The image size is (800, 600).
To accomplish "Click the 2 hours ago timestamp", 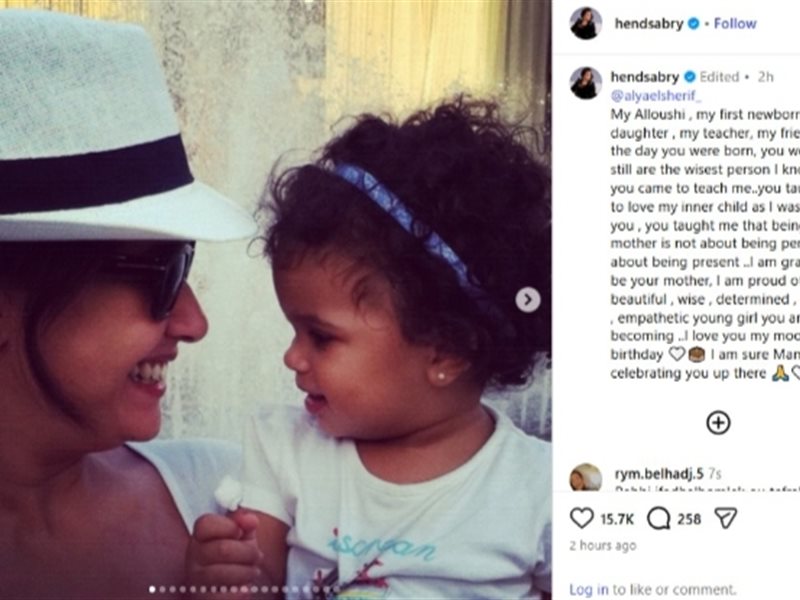I will [x=603, y=545].
